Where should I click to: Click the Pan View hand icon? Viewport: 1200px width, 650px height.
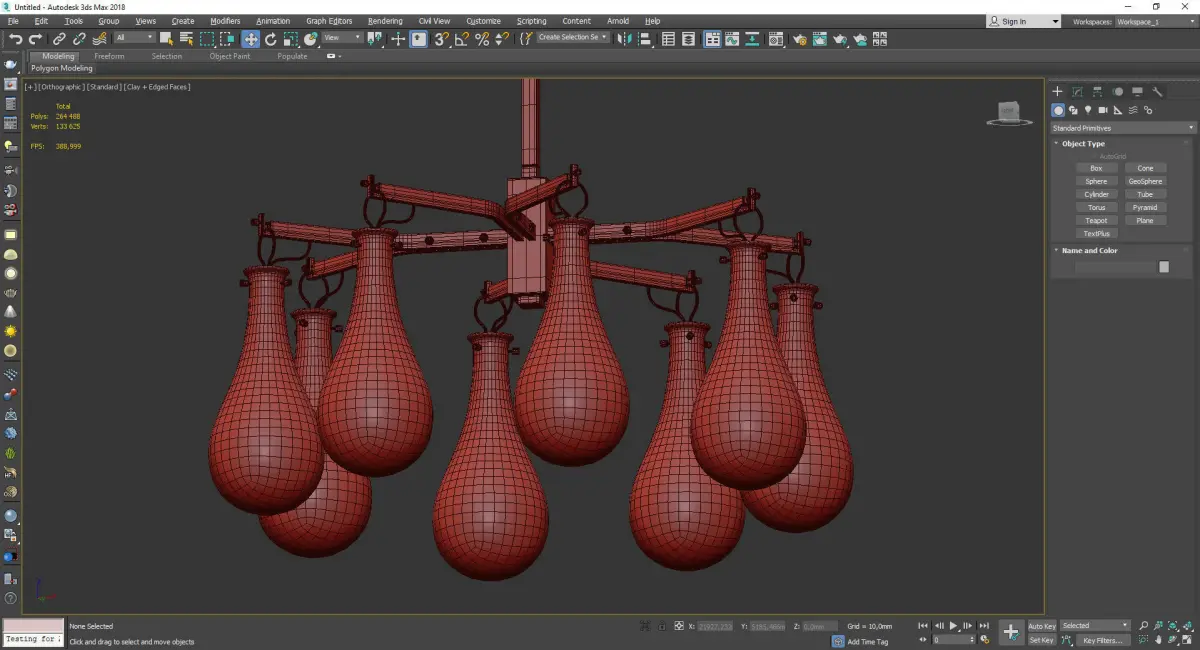pos(1158,640)
